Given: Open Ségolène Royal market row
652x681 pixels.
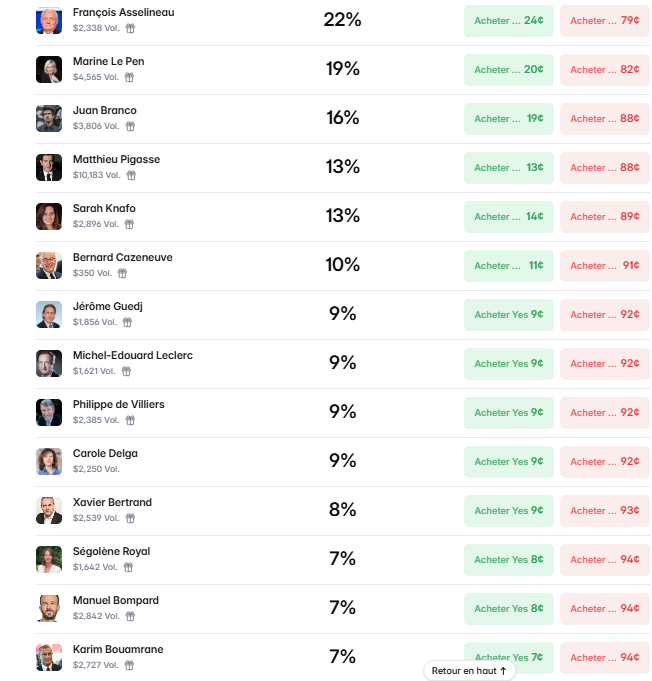Looking at the screenshot, I should 343,560.
